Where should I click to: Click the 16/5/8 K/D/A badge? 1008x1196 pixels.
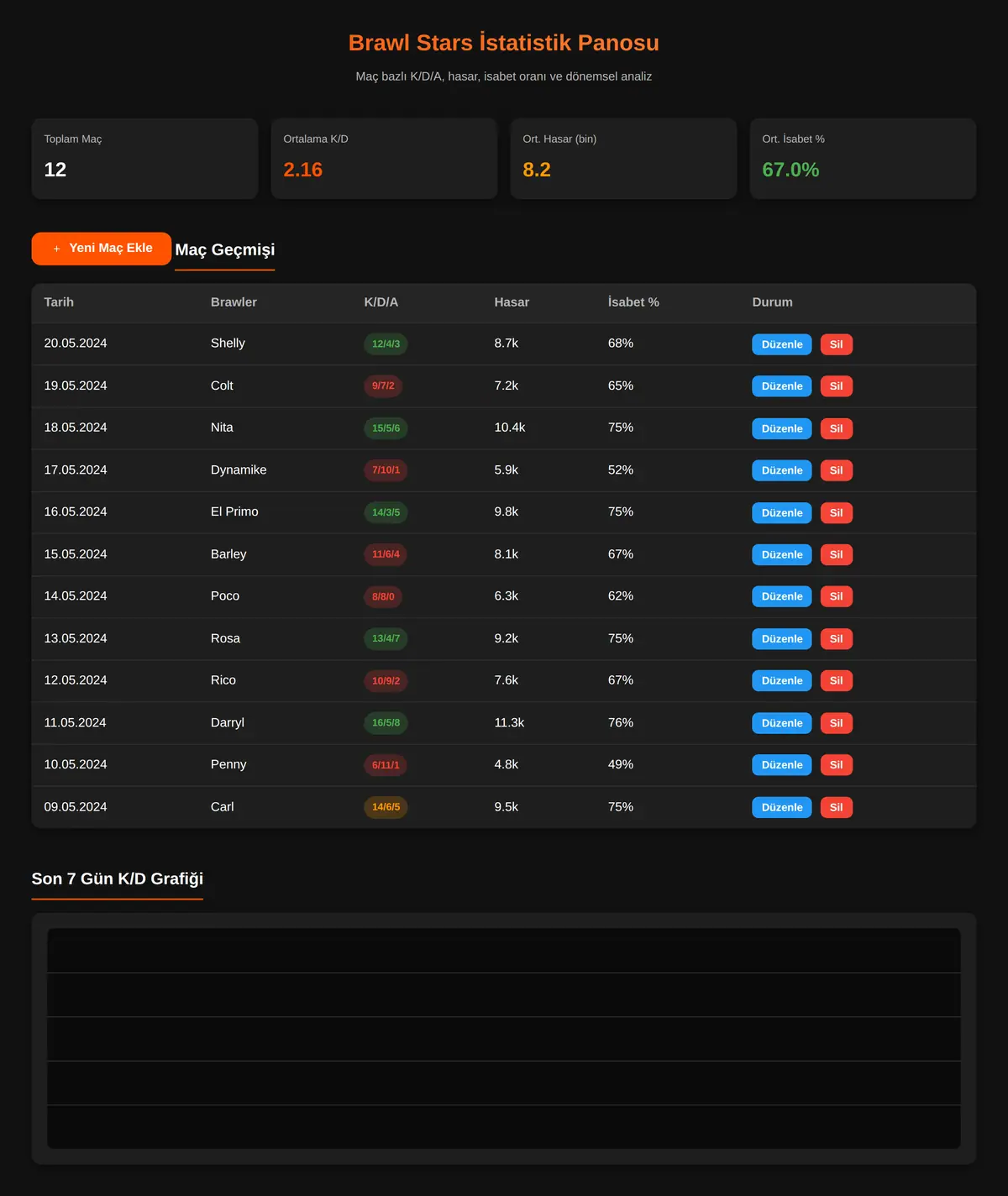(386, 723)
